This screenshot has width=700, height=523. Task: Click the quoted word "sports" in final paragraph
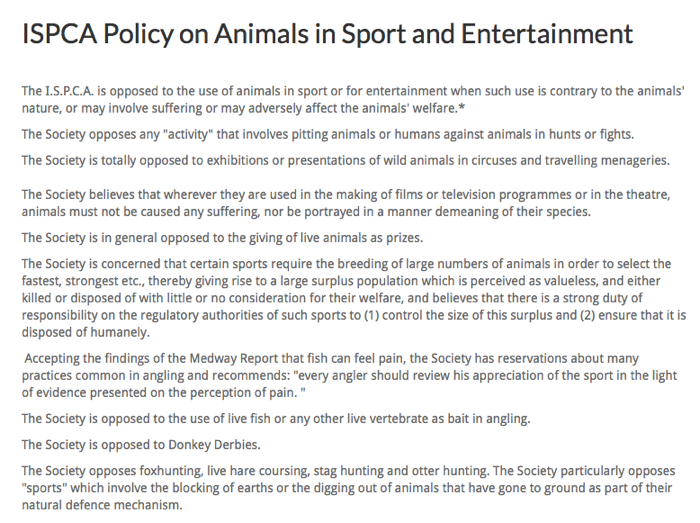click(44, 488)
